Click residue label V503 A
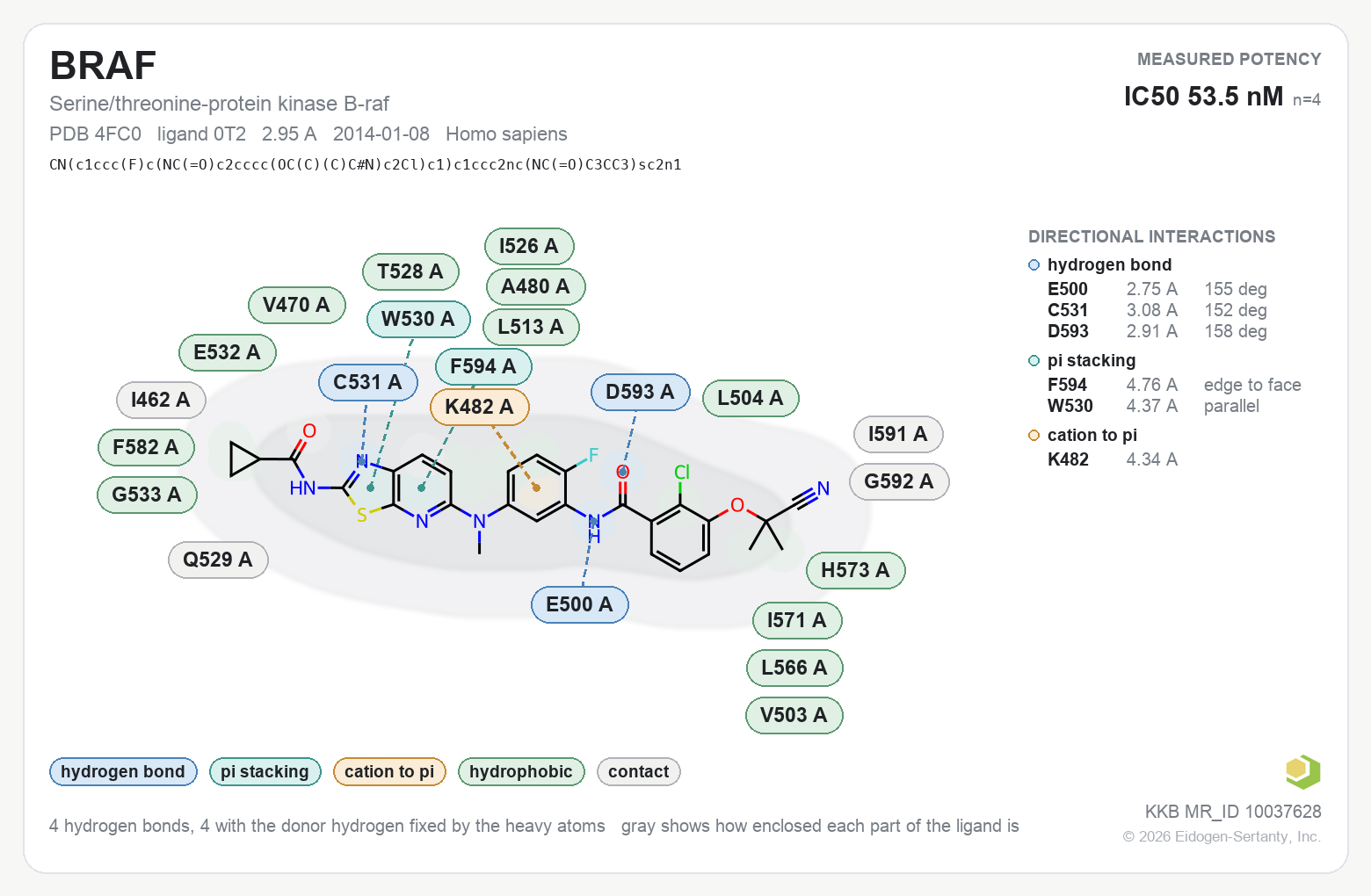The image size is (1371, 896). coord(794,715)
